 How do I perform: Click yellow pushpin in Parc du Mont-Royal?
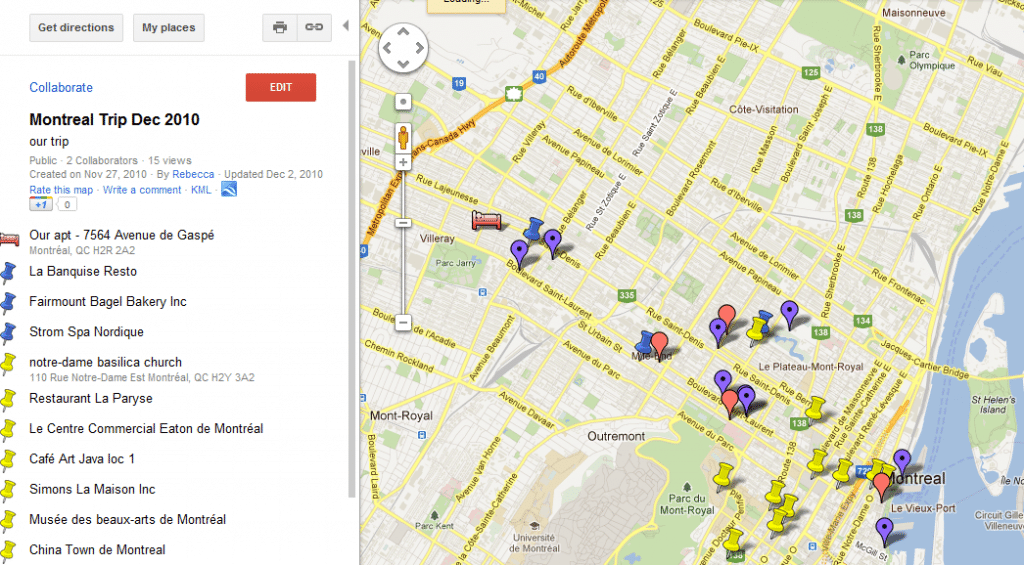722,476
